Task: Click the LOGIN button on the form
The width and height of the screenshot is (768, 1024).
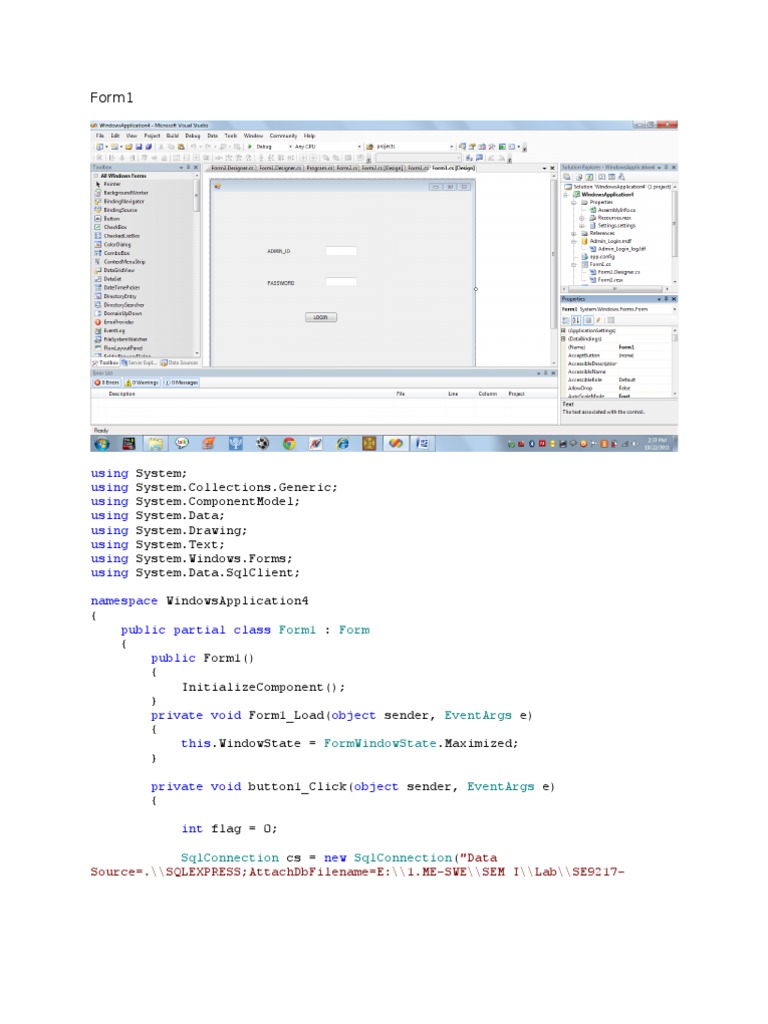Action: click(x=321, y=316)
